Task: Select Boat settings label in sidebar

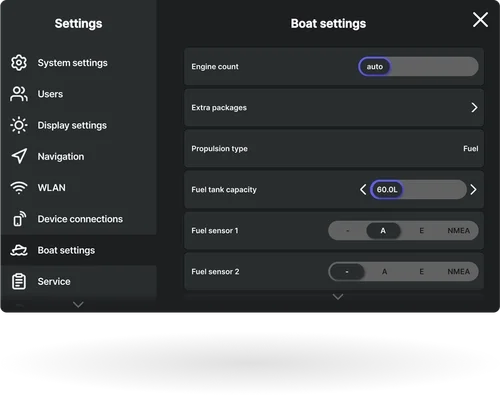Action: tap(66, 250)
